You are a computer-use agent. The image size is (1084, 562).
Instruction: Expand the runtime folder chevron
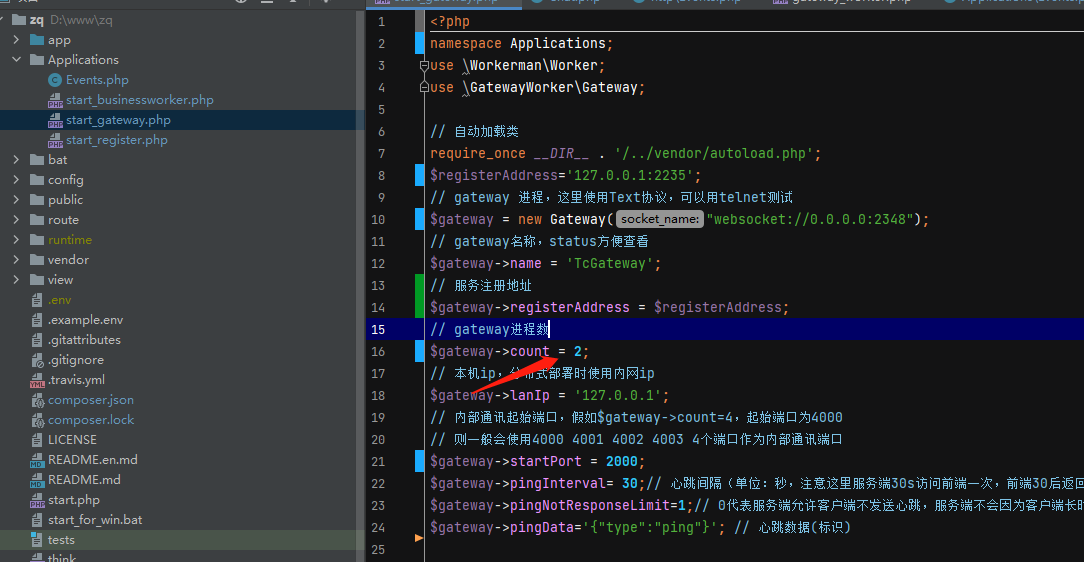(x=17, y=240)
